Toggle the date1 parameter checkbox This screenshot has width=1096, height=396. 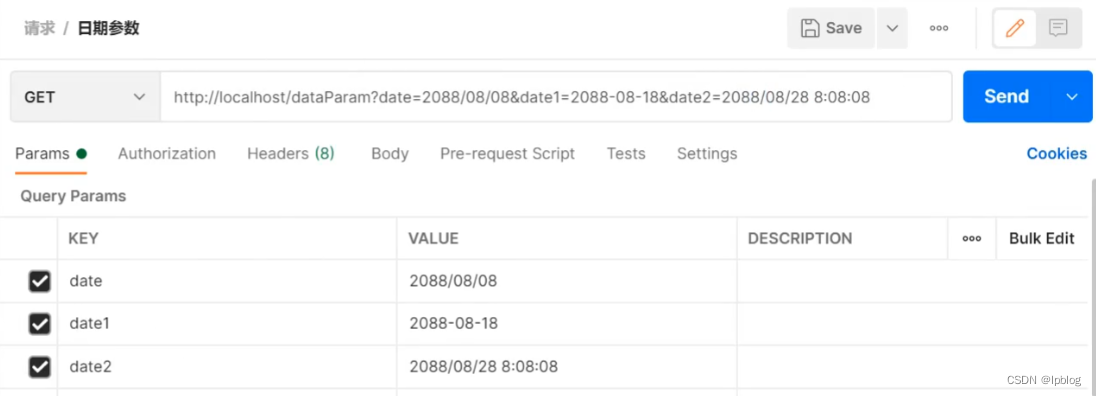[39, 324]
